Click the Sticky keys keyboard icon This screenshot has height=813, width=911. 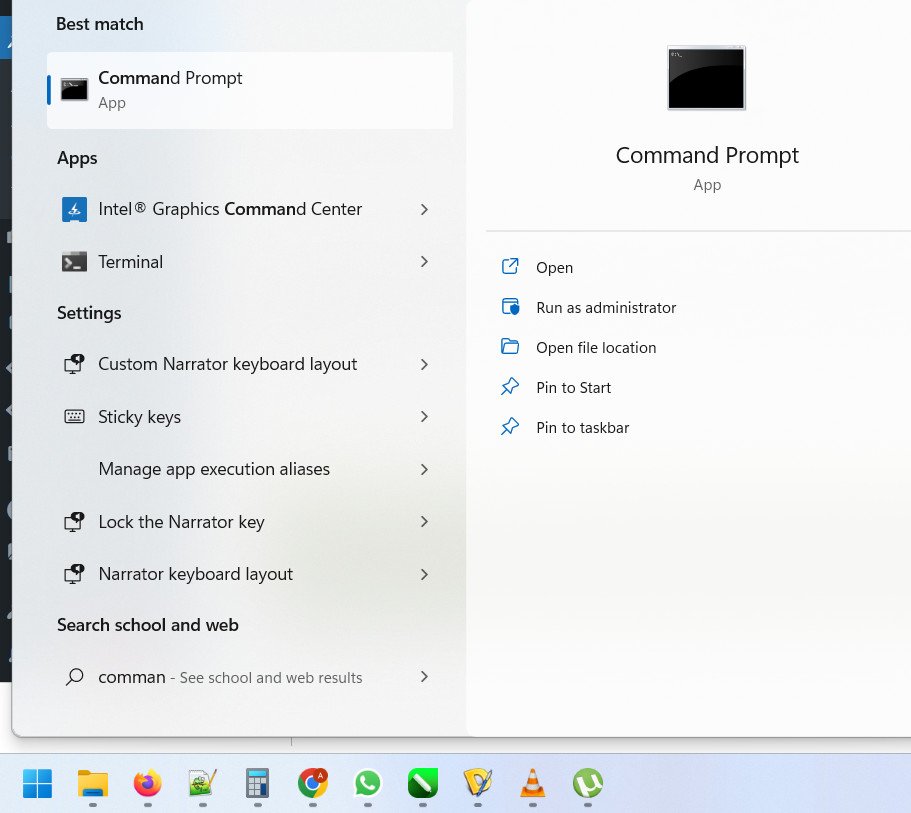pos(74,417)
